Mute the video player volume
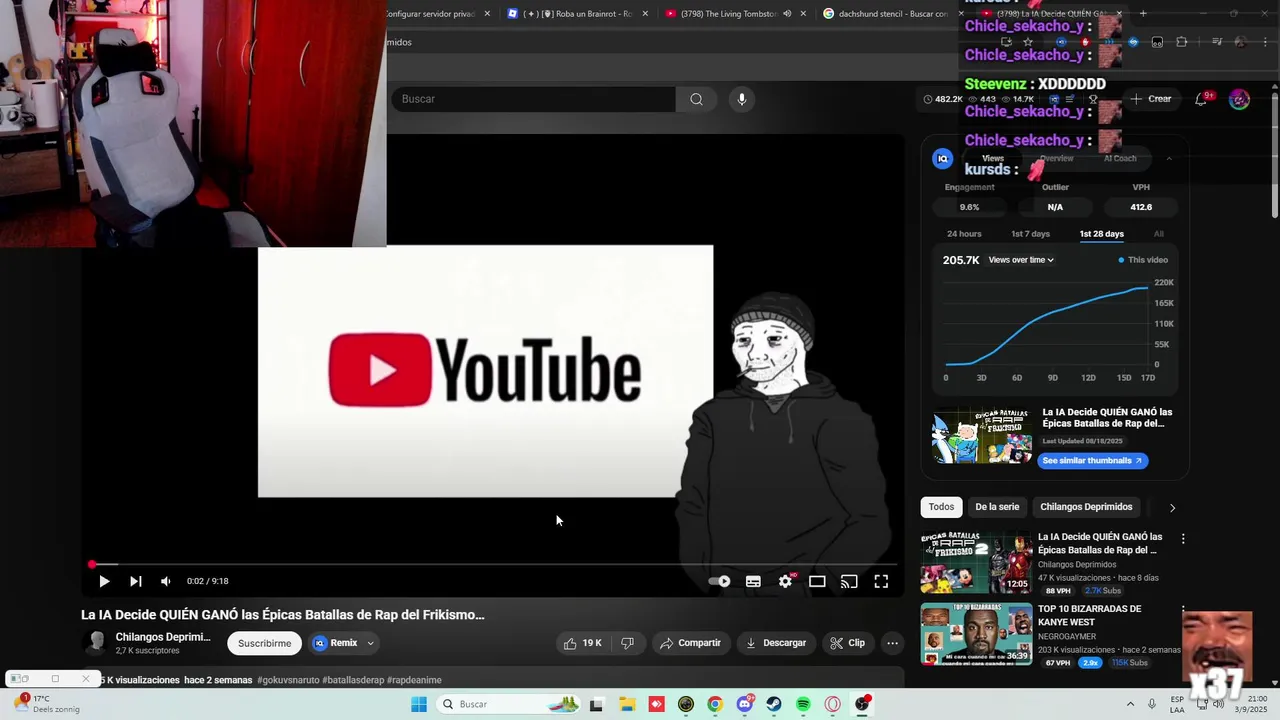This screenshot has height=720, width=1280. pos(166,581)
